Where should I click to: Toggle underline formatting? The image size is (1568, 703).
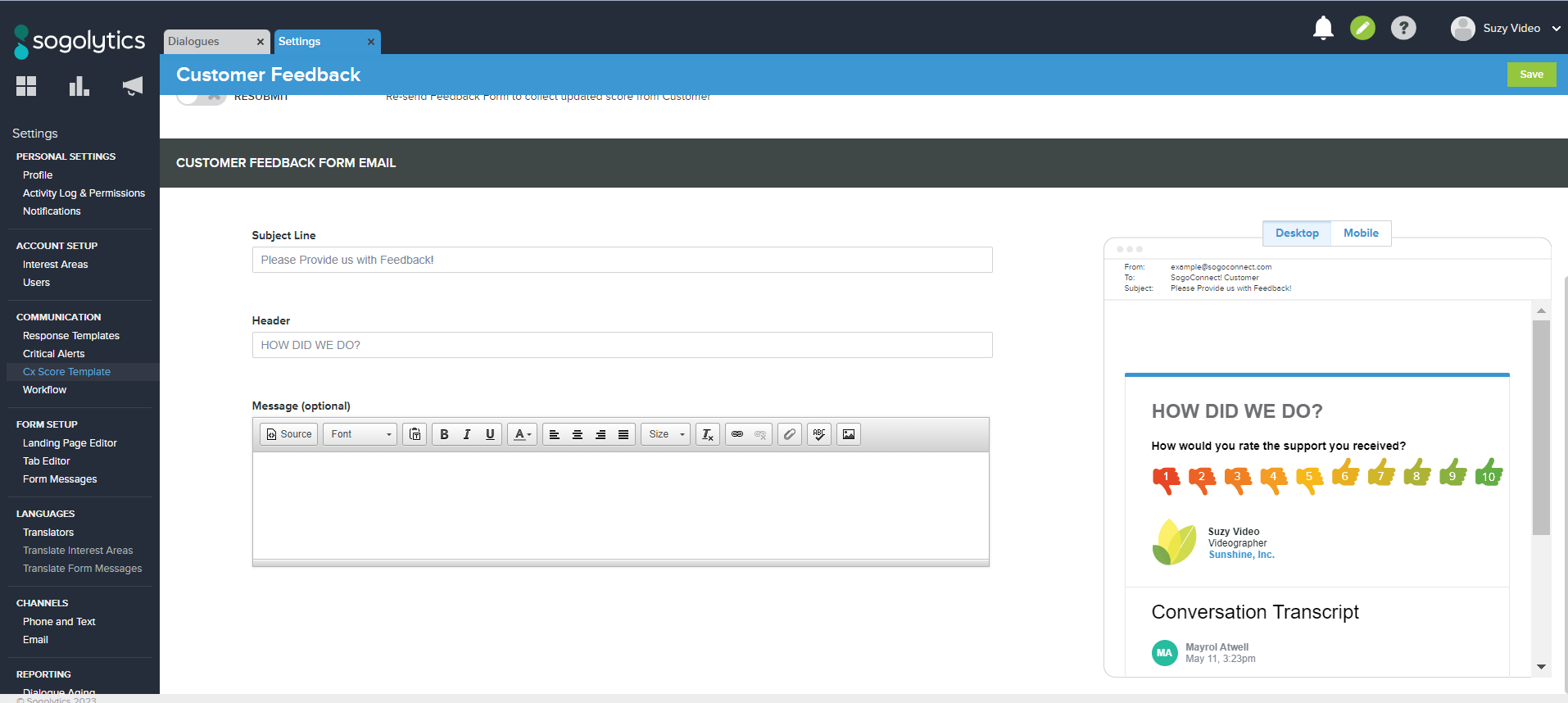[490, 434]
